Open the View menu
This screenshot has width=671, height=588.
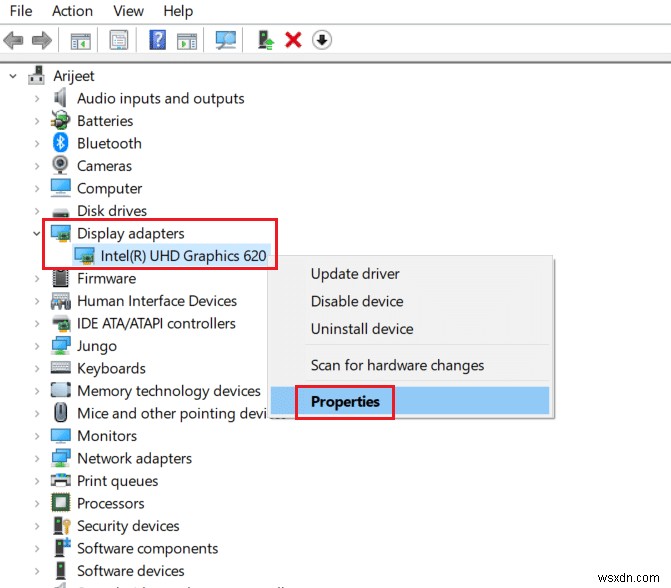[x=128, y=11]
